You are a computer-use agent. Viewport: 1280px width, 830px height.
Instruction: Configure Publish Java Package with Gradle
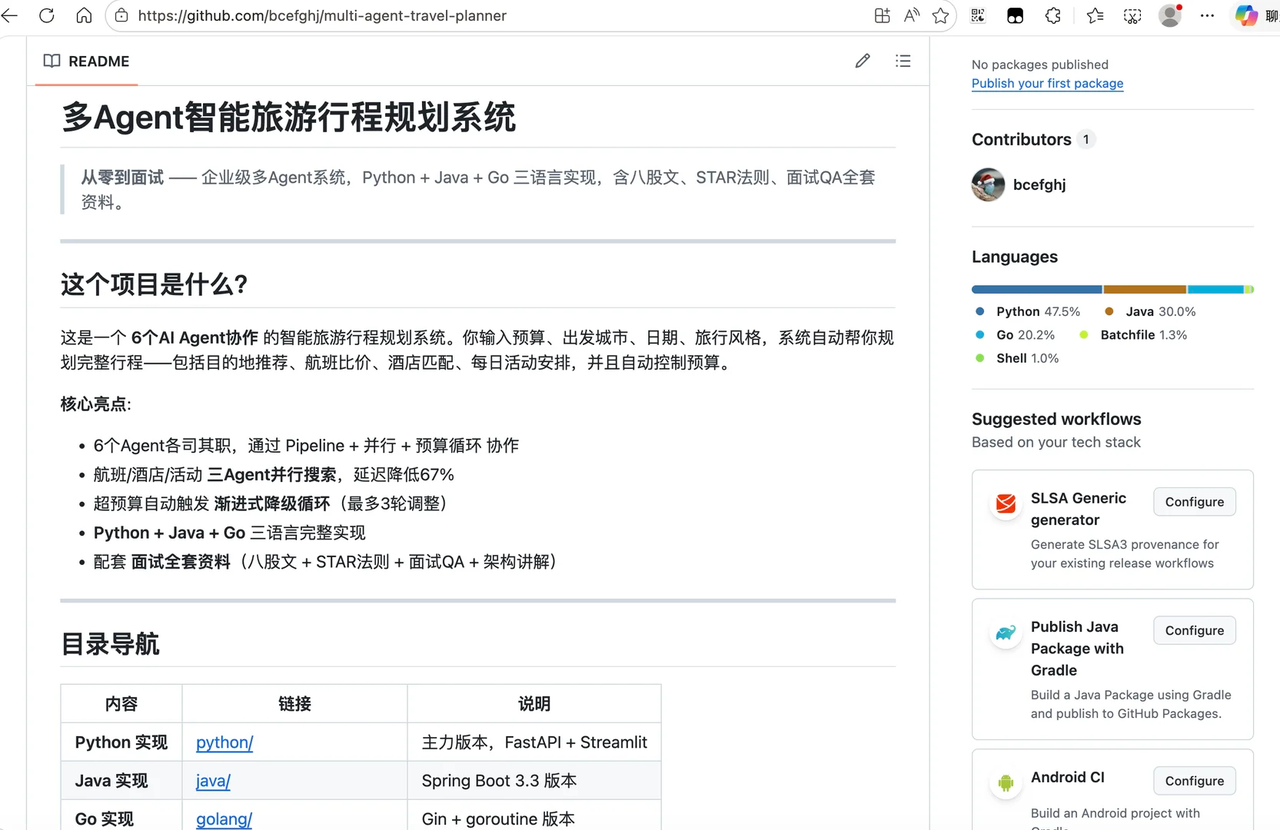pos(1194,631)
